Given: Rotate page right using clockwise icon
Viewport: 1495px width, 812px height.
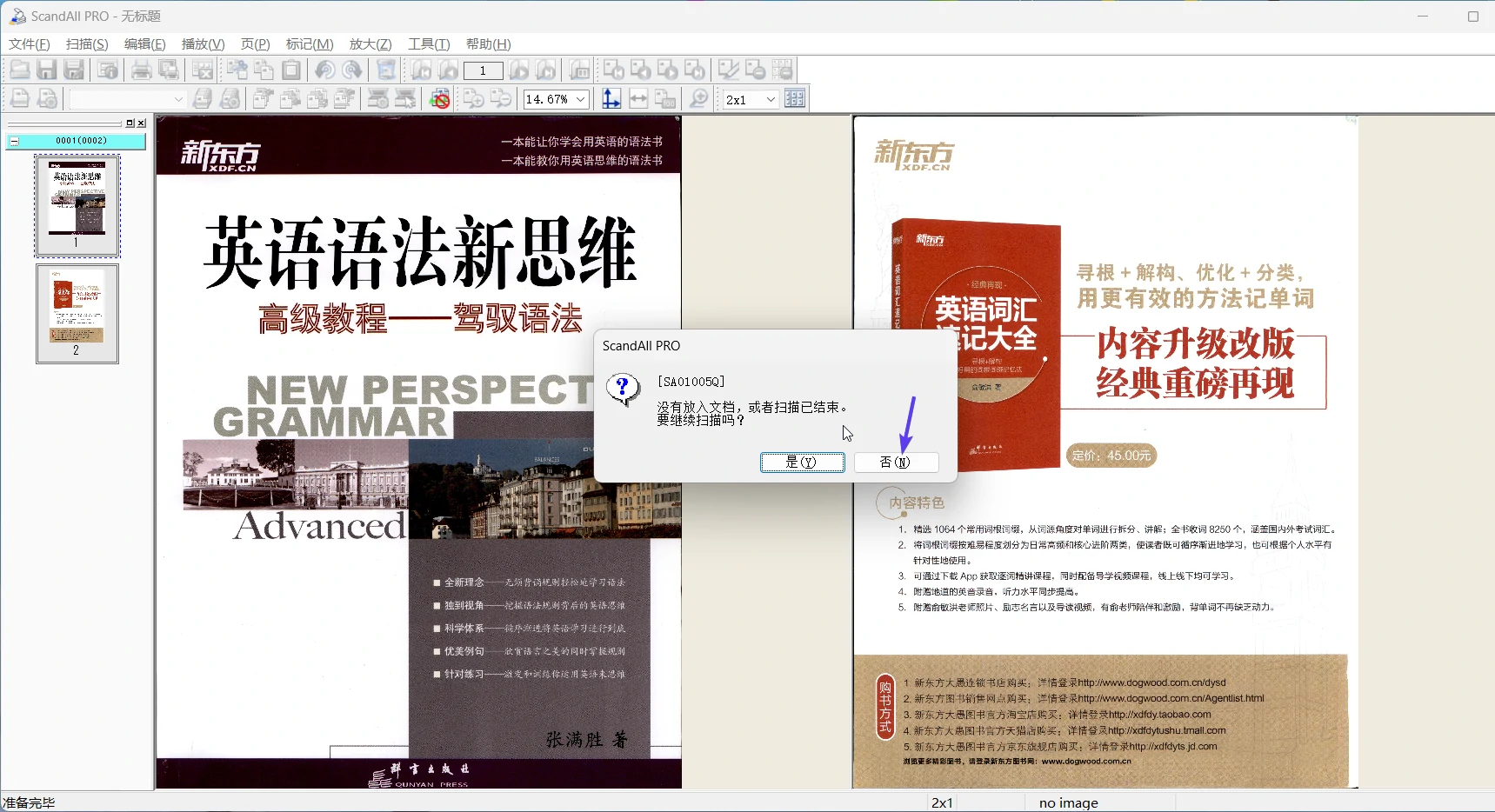Looking at the screenshot, I should coord(352,70).
